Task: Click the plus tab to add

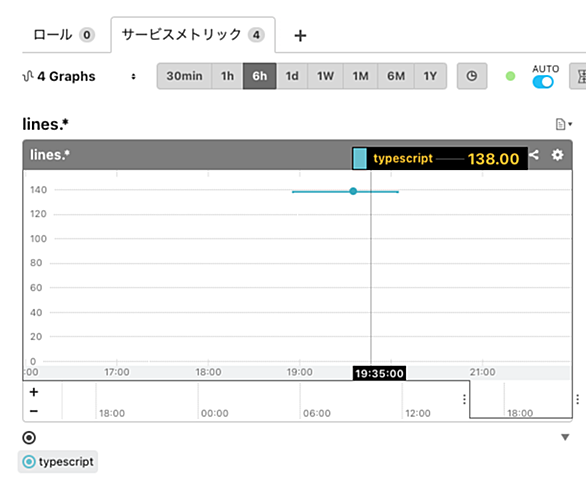Action: click(300, 35)
